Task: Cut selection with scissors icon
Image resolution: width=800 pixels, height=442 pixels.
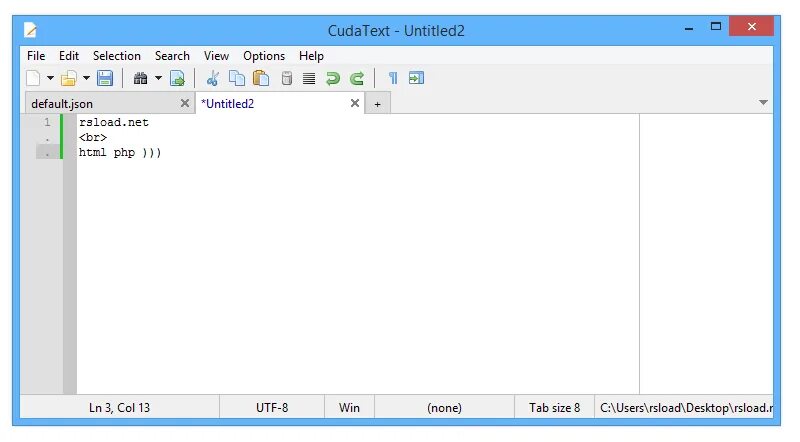Action: (x=212, y=79)
